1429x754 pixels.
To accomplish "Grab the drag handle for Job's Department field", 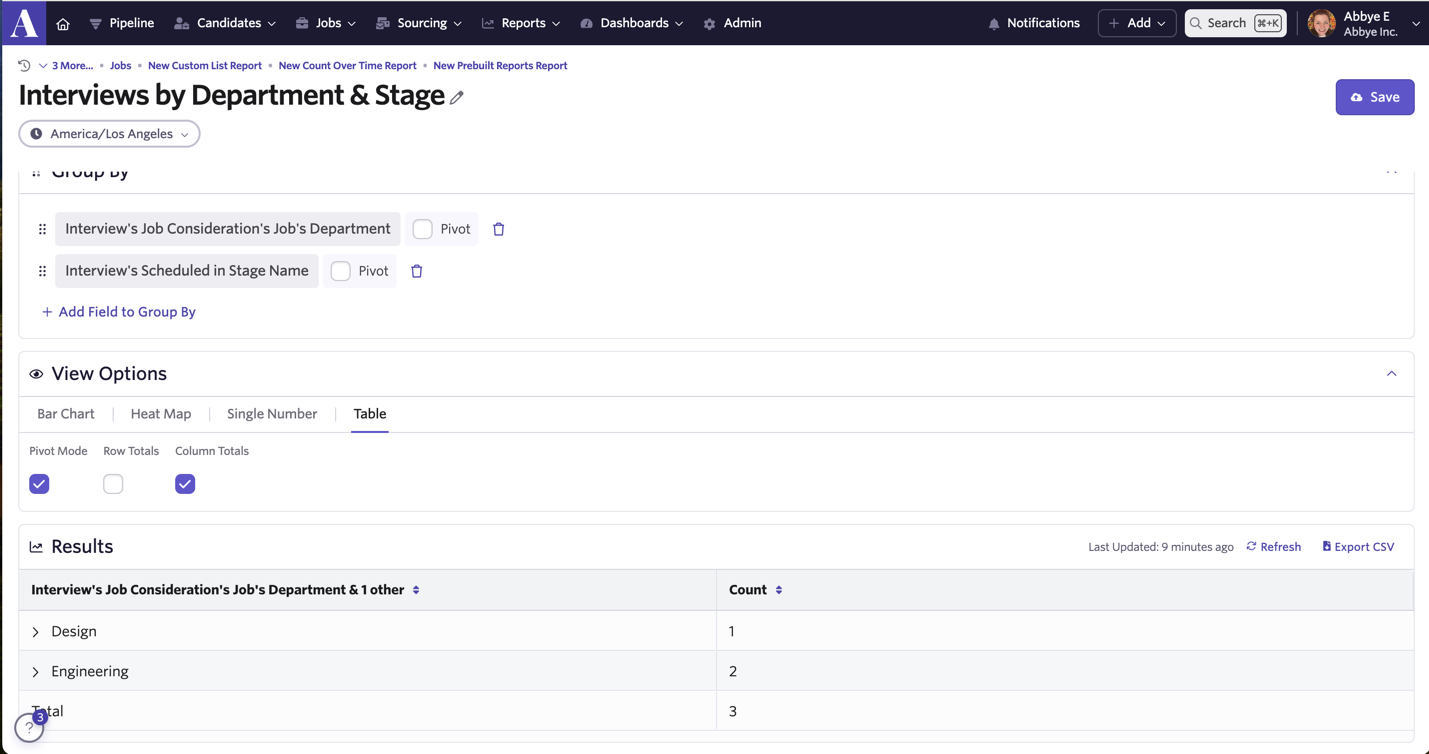I will coord(42,229).
